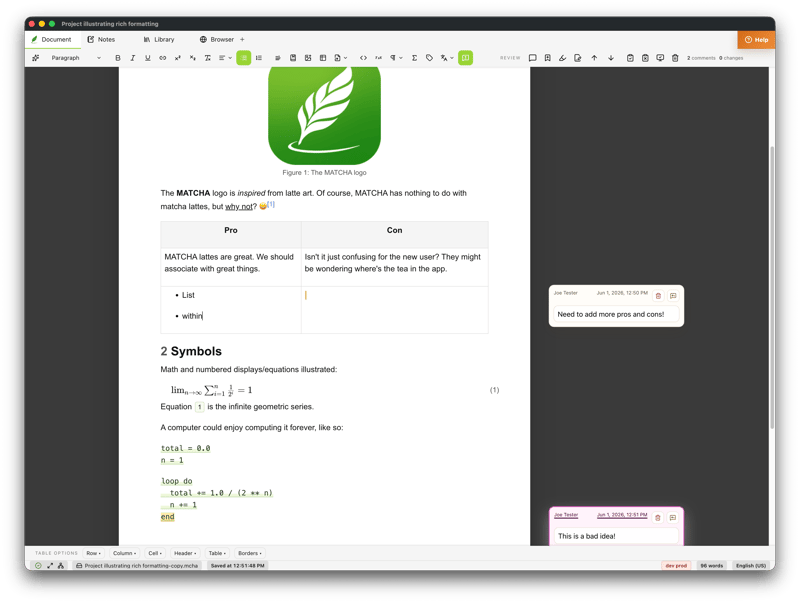The width and height of the screenshot is (800, 603).
Task: Open the text alignment dropdown
Action: [x=225, y=58]
